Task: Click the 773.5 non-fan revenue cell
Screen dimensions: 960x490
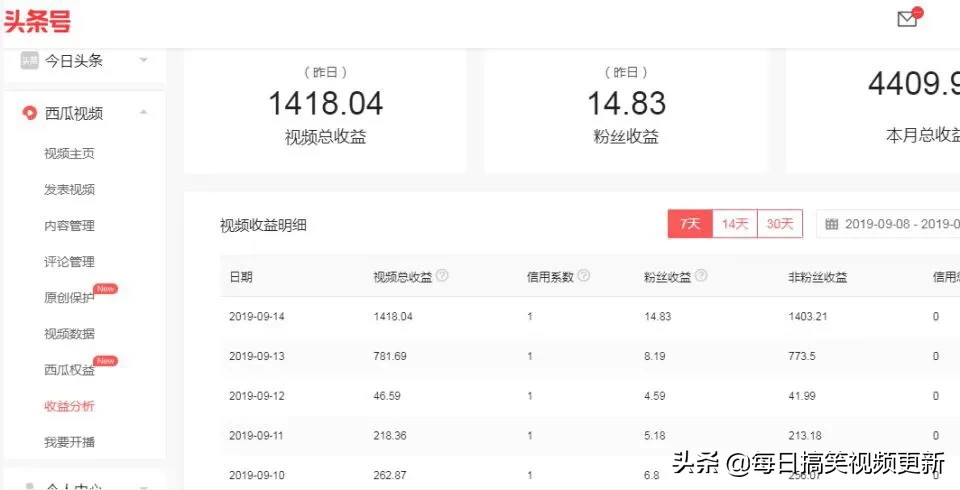Action: 802,356
